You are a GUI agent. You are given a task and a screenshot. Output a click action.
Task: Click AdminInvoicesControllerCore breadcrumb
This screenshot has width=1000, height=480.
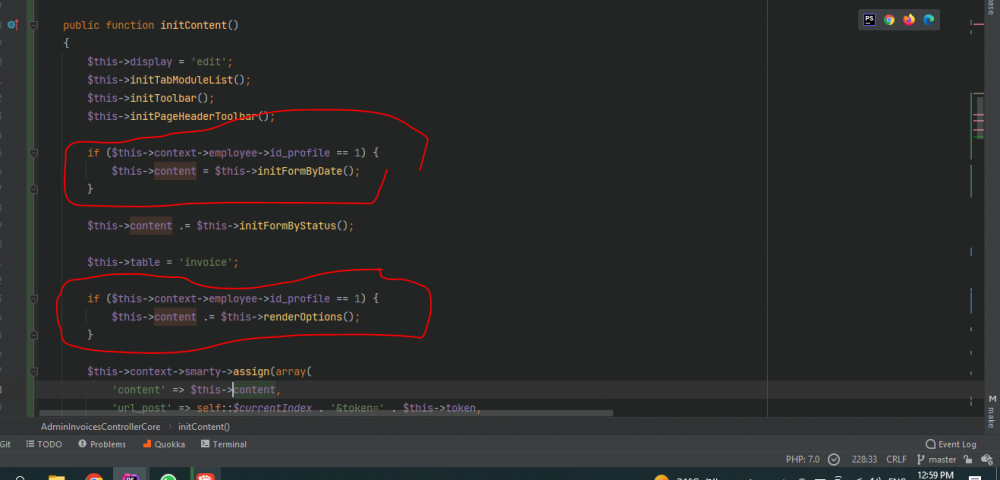point(101,427)
